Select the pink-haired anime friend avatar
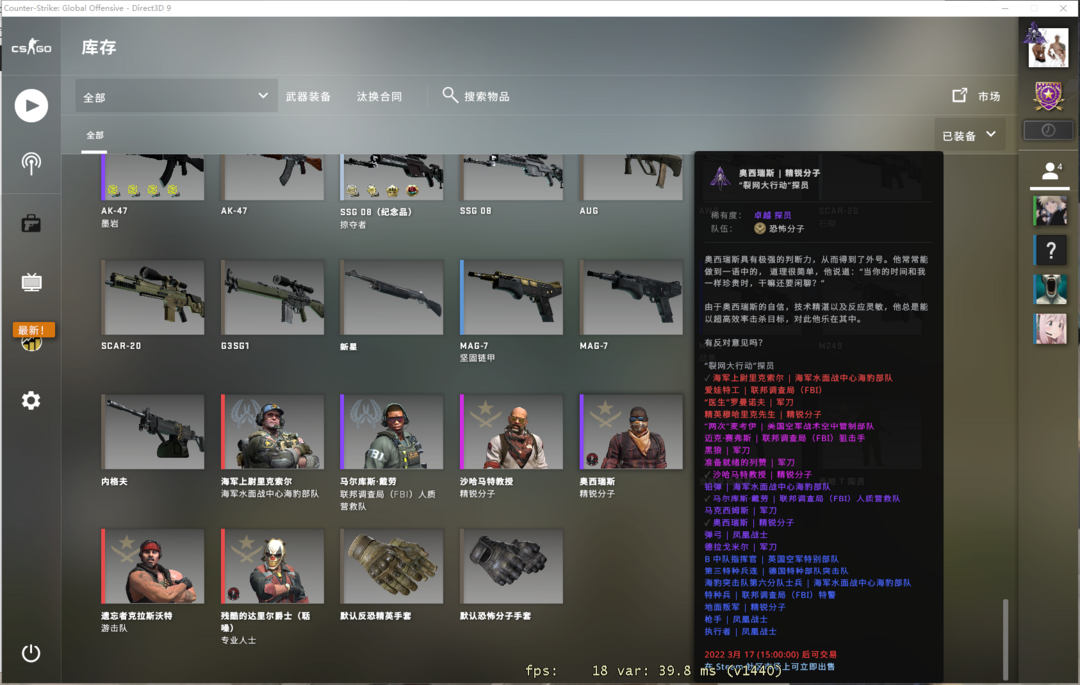1080x685 pixels. (1050, 328)
